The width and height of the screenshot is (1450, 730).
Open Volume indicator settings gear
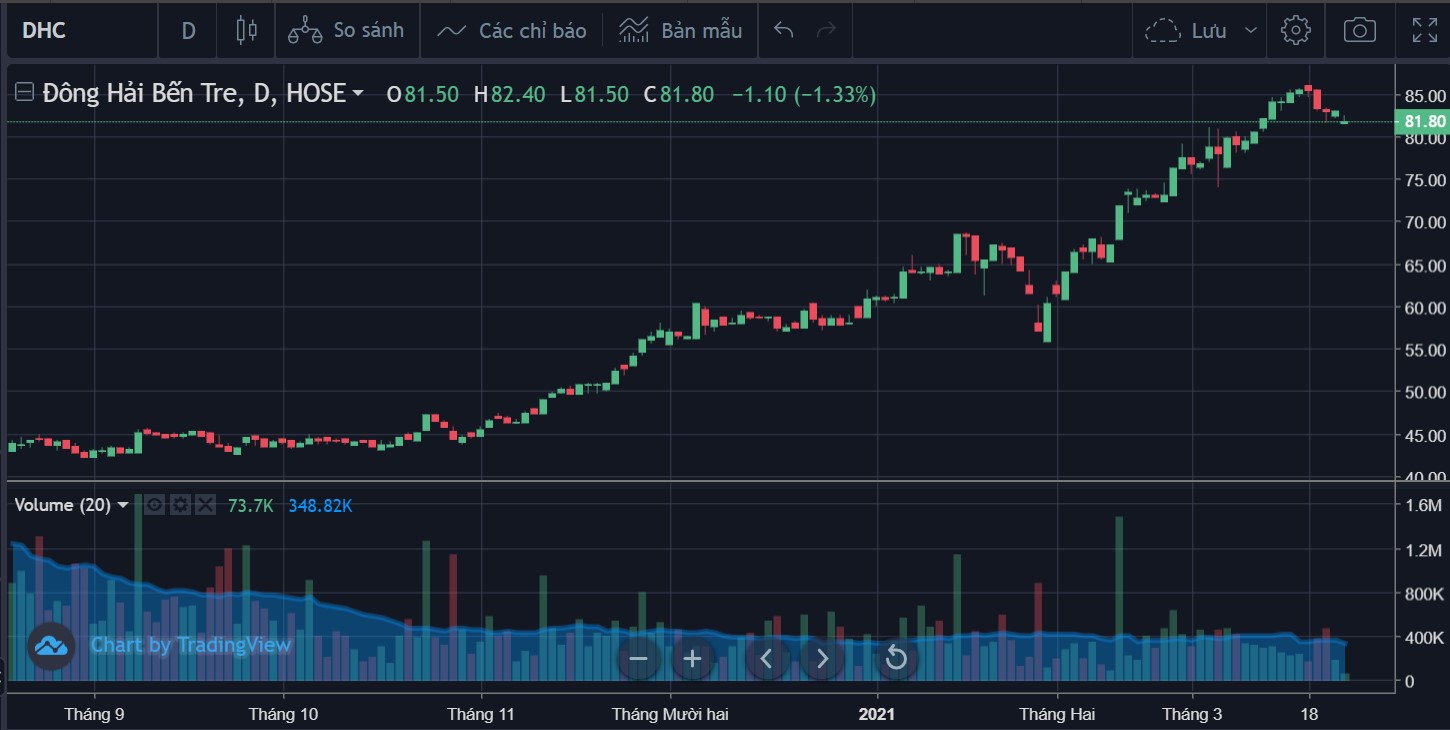[x=180, y=505]
